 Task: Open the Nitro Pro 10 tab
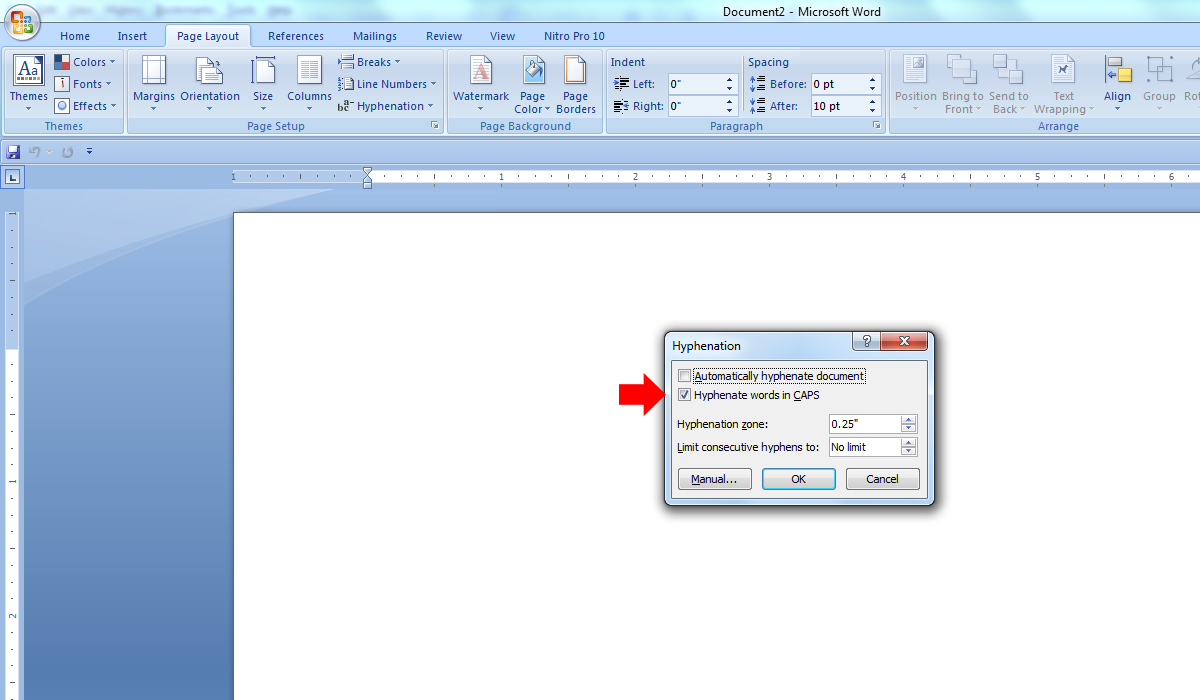pyautogui.click(x=574, y=36)
